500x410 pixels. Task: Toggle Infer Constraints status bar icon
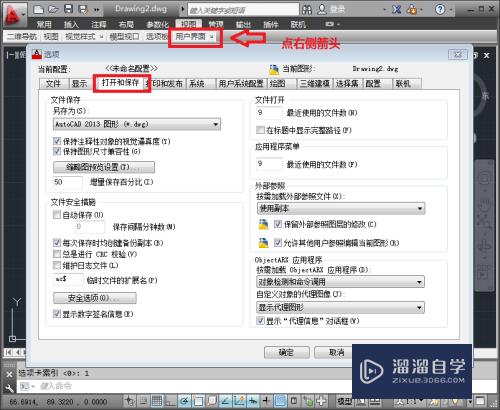coord(129,401)
